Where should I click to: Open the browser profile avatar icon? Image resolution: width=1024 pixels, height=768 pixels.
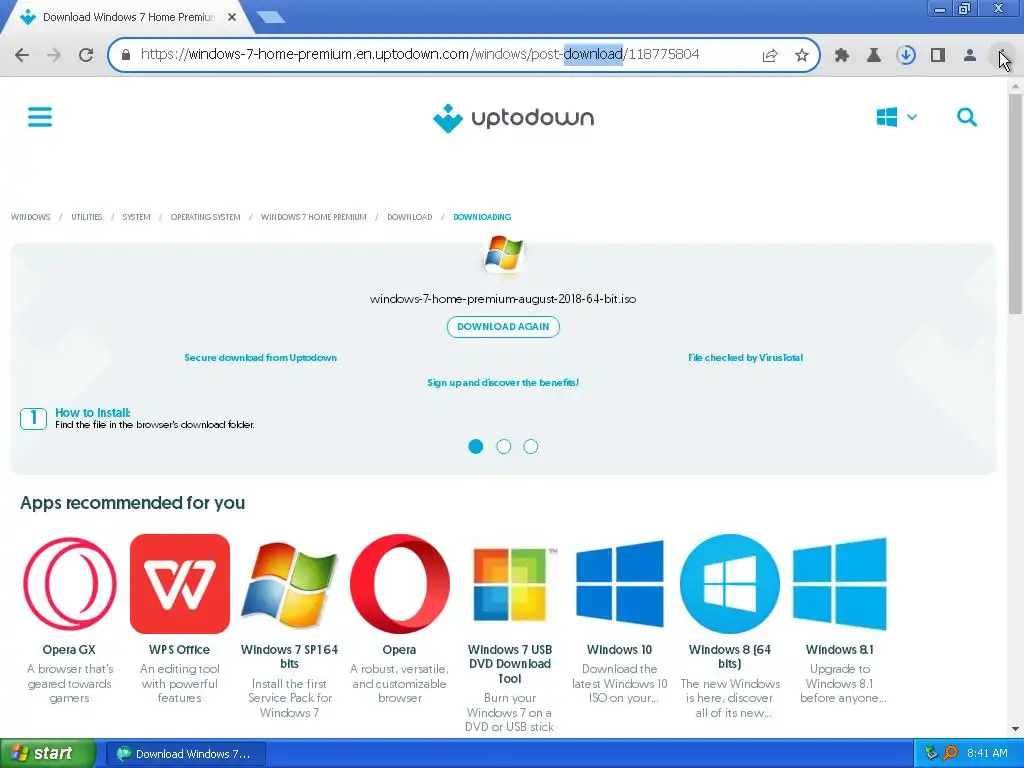[x=970, y=56]
